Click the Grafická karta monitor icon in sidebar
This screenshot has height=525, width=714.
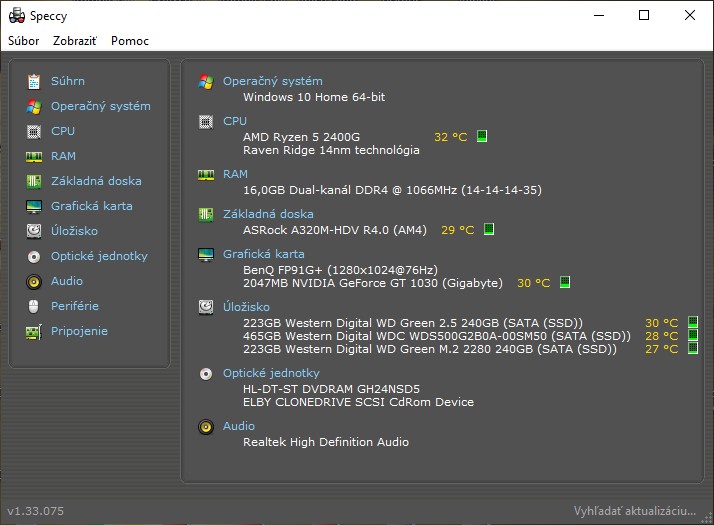point(33,206)
